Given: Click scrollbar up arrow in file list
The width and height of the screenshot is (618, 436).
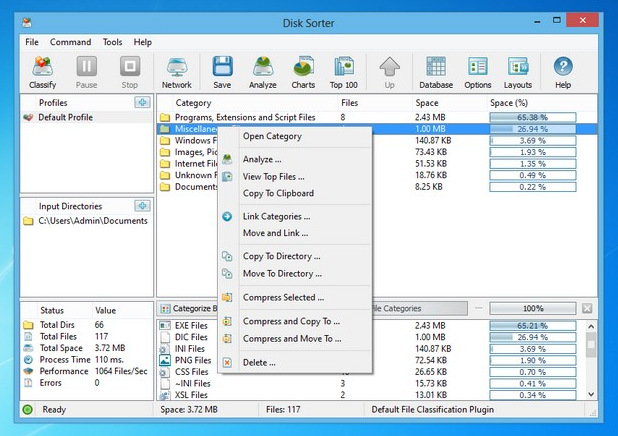Looking at the screenshot, I should pyautogui.click(x=591, y=326).
